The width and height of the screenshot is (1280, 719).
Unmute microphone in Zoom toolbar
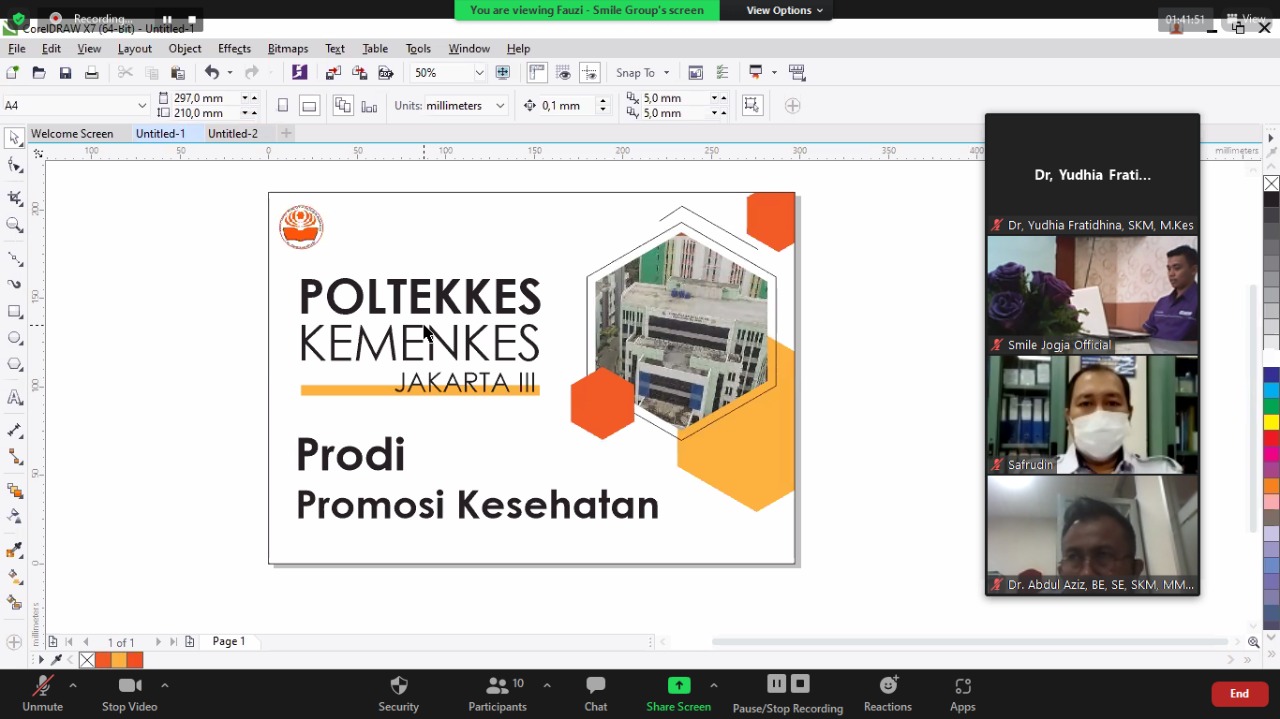(42, 692)
